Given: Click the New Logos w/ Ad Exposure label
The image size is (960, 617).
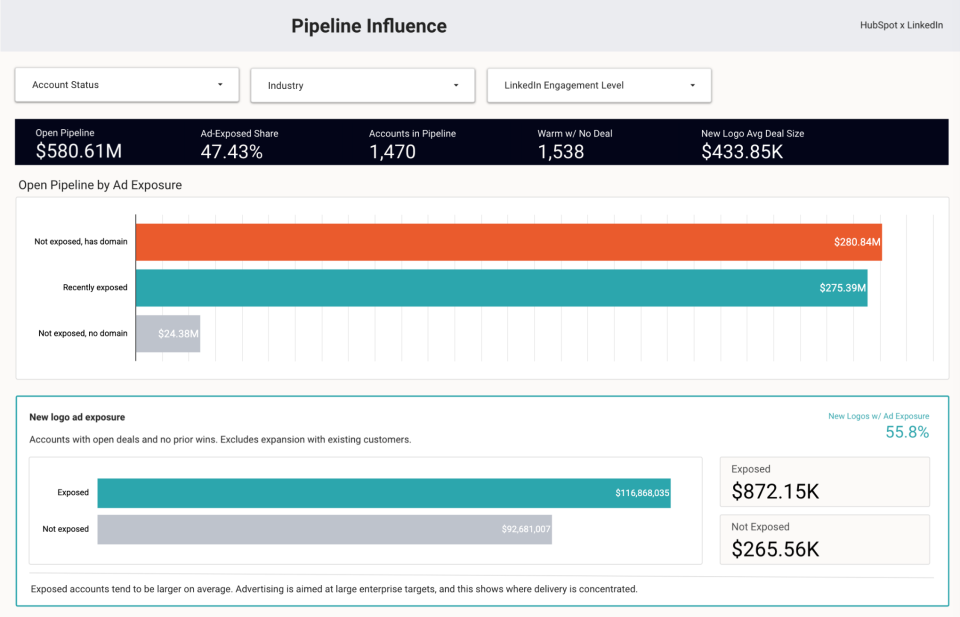Looking at the screenshot, I should (x=879, y=416).
